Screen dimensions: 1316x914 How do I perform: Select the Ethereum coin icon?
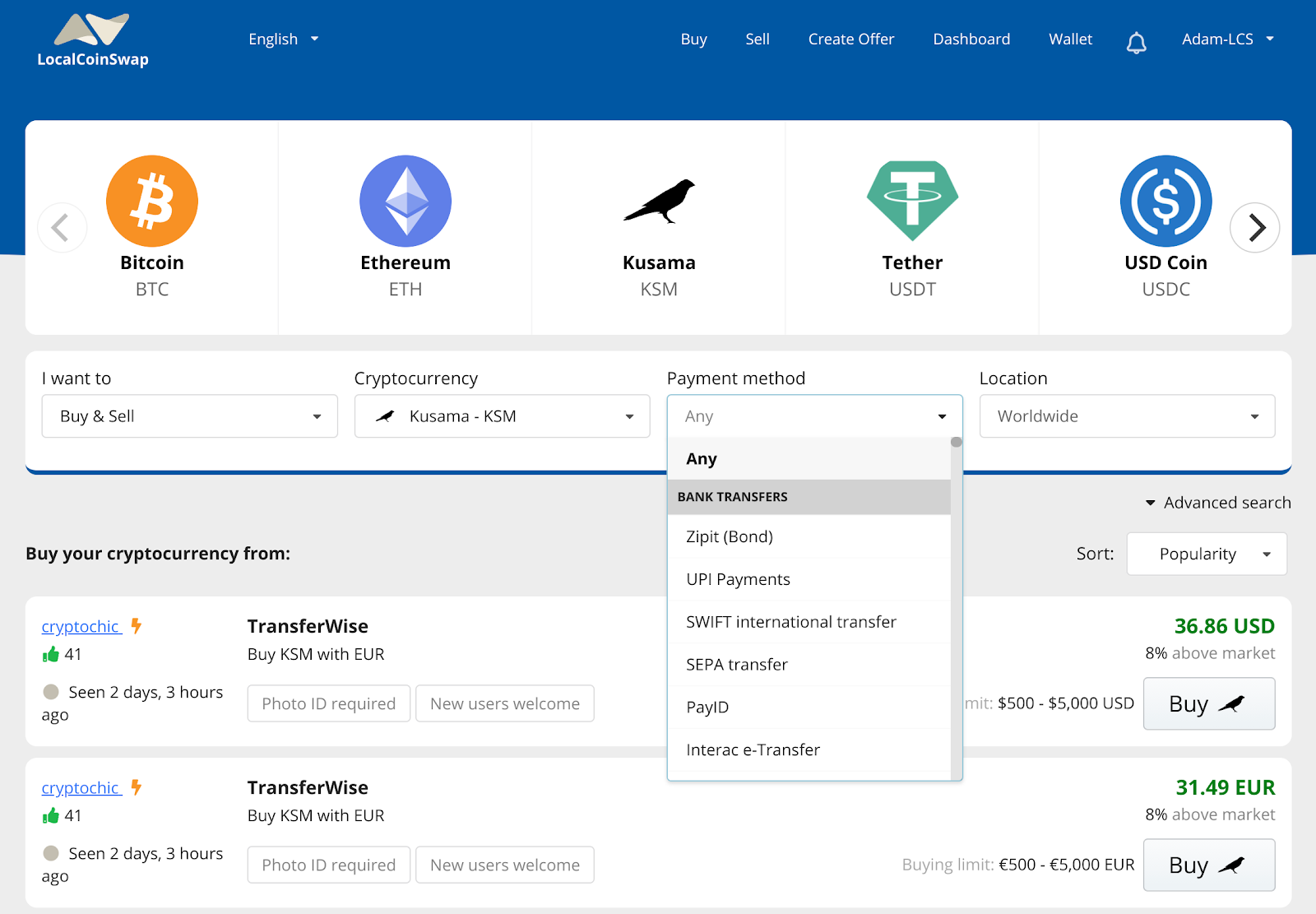pyautogui.click(x=405, y=201)
